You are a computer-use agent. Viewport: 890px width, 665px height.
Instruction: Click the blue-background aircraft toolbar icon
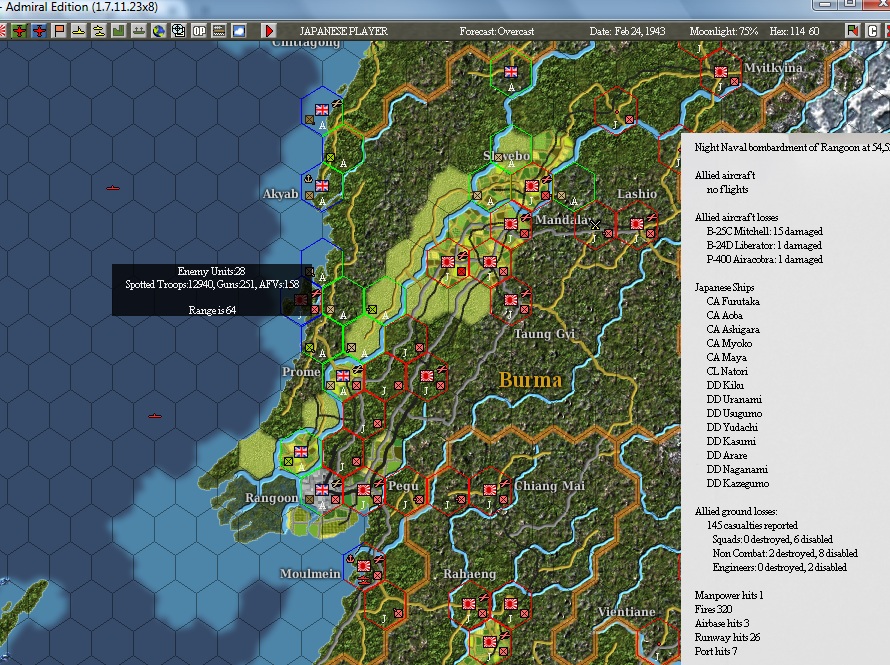click(39, 31)
